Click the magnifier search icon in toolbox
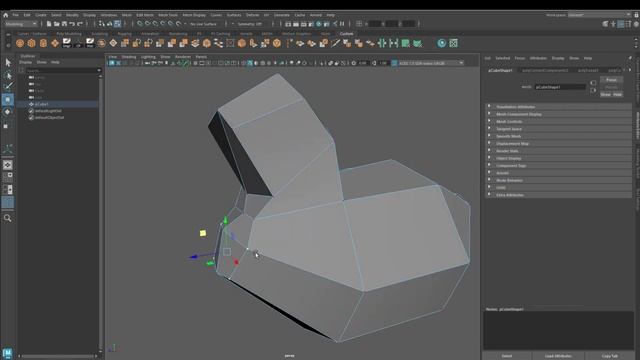The height and width of the screenshot is (360, 640). [7, 218]
